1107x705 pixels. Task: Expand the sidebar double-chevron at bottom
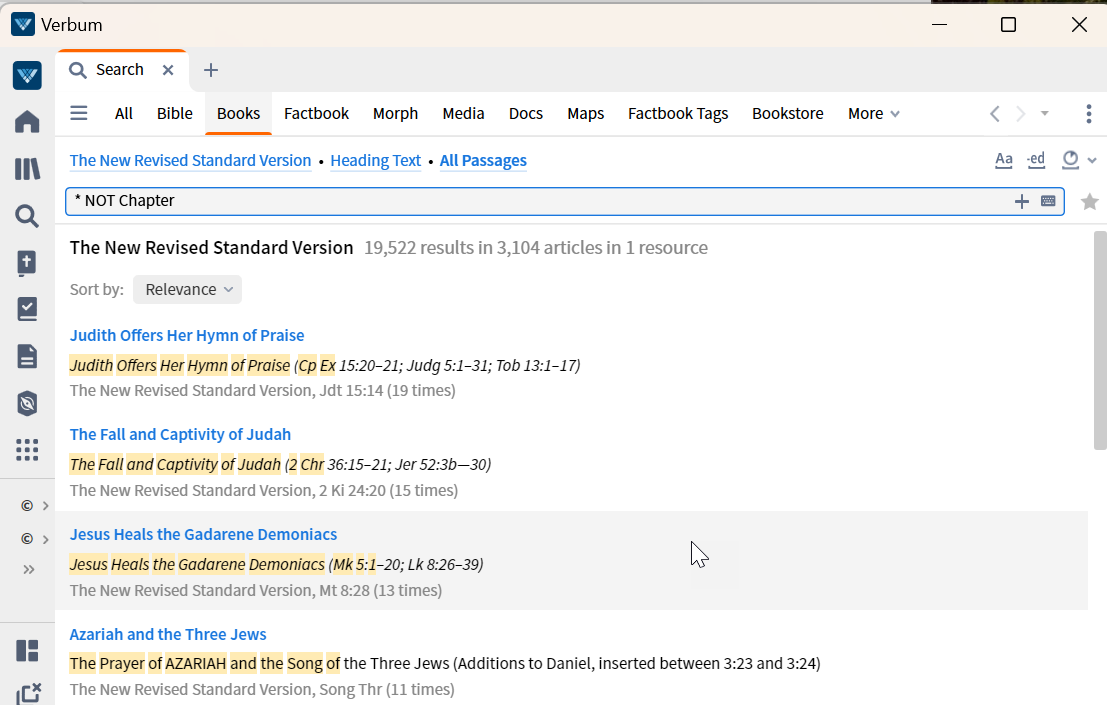[x=28, y=570]
